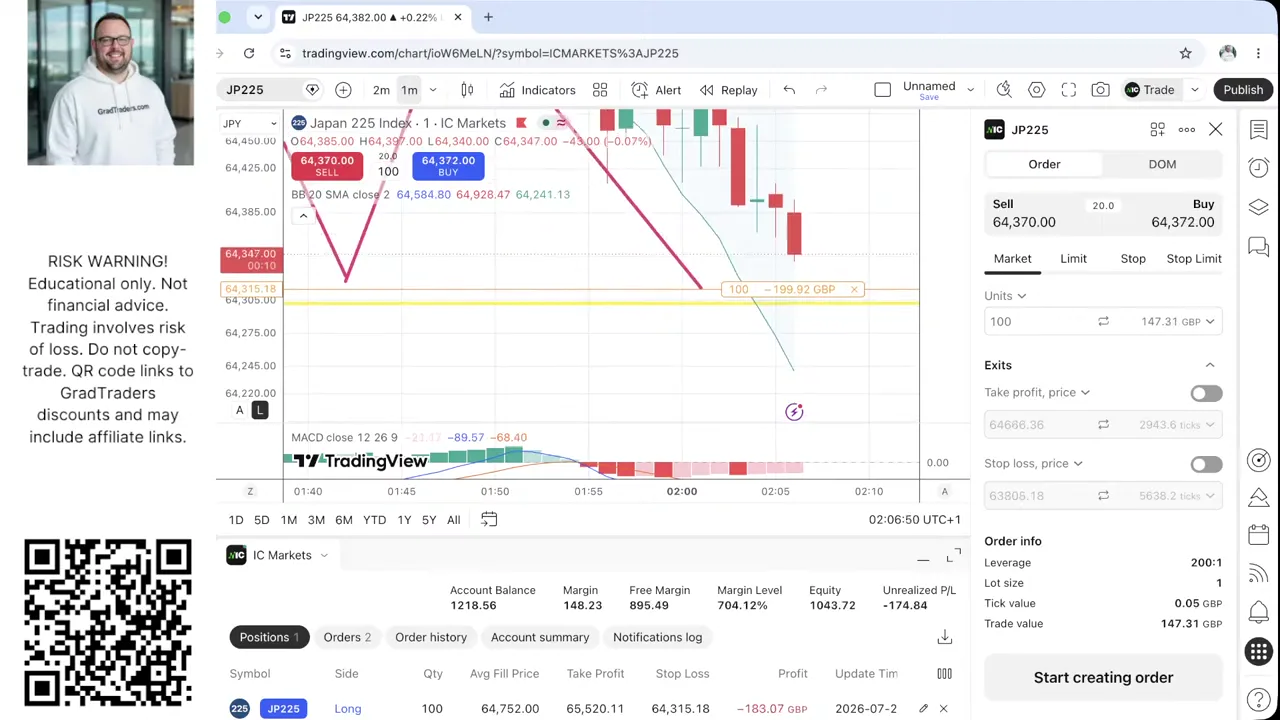Take a chart snapshot with camera icon
The image size is (1280, 720).
point(1100,90)
